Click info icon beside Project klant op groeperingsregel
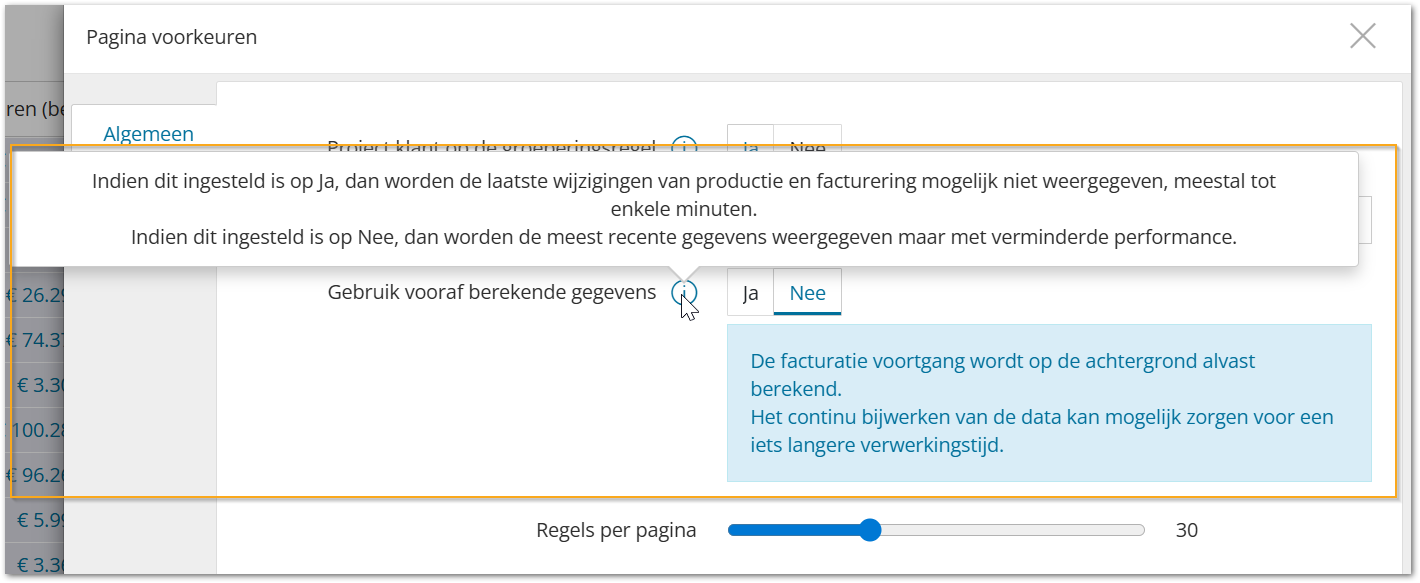The width and height of the screenshot is (1420, 583). [684, 146]
